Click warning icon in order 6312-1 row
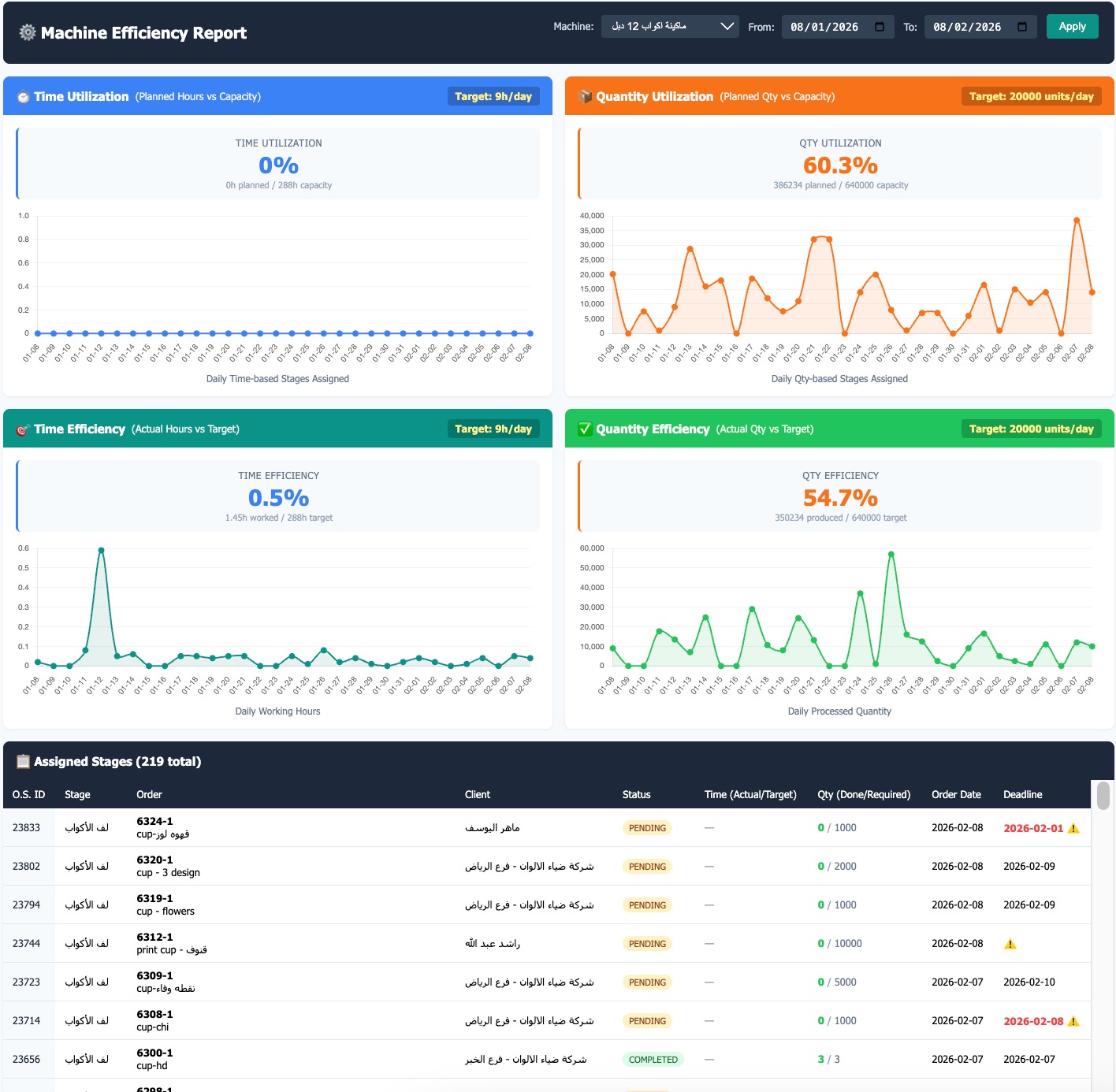This screenshot has width=1116, height=1092. click(1010, 944)
